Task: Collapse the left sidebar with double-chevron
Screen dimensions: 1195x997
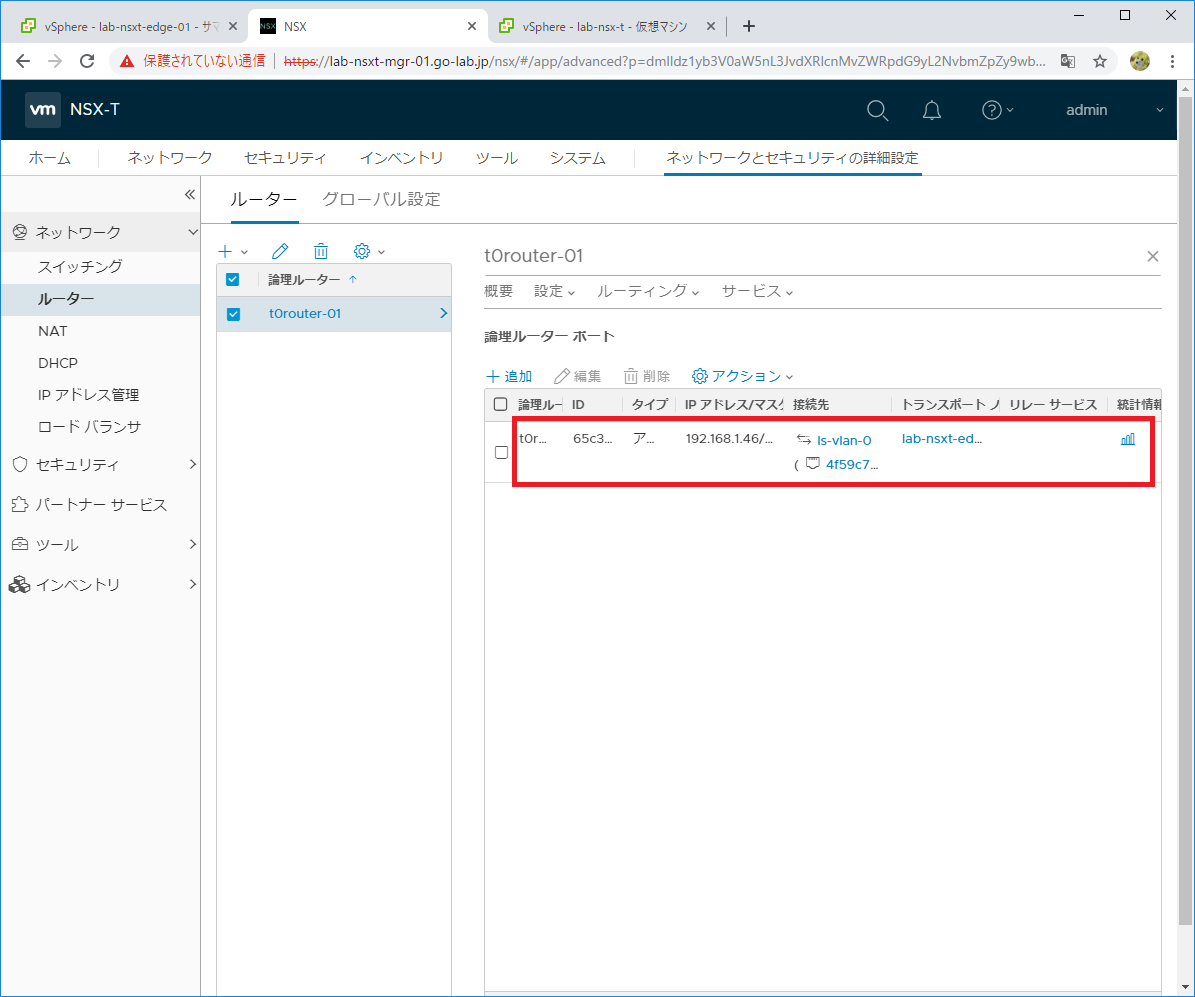Action: (x=190, y=195)
